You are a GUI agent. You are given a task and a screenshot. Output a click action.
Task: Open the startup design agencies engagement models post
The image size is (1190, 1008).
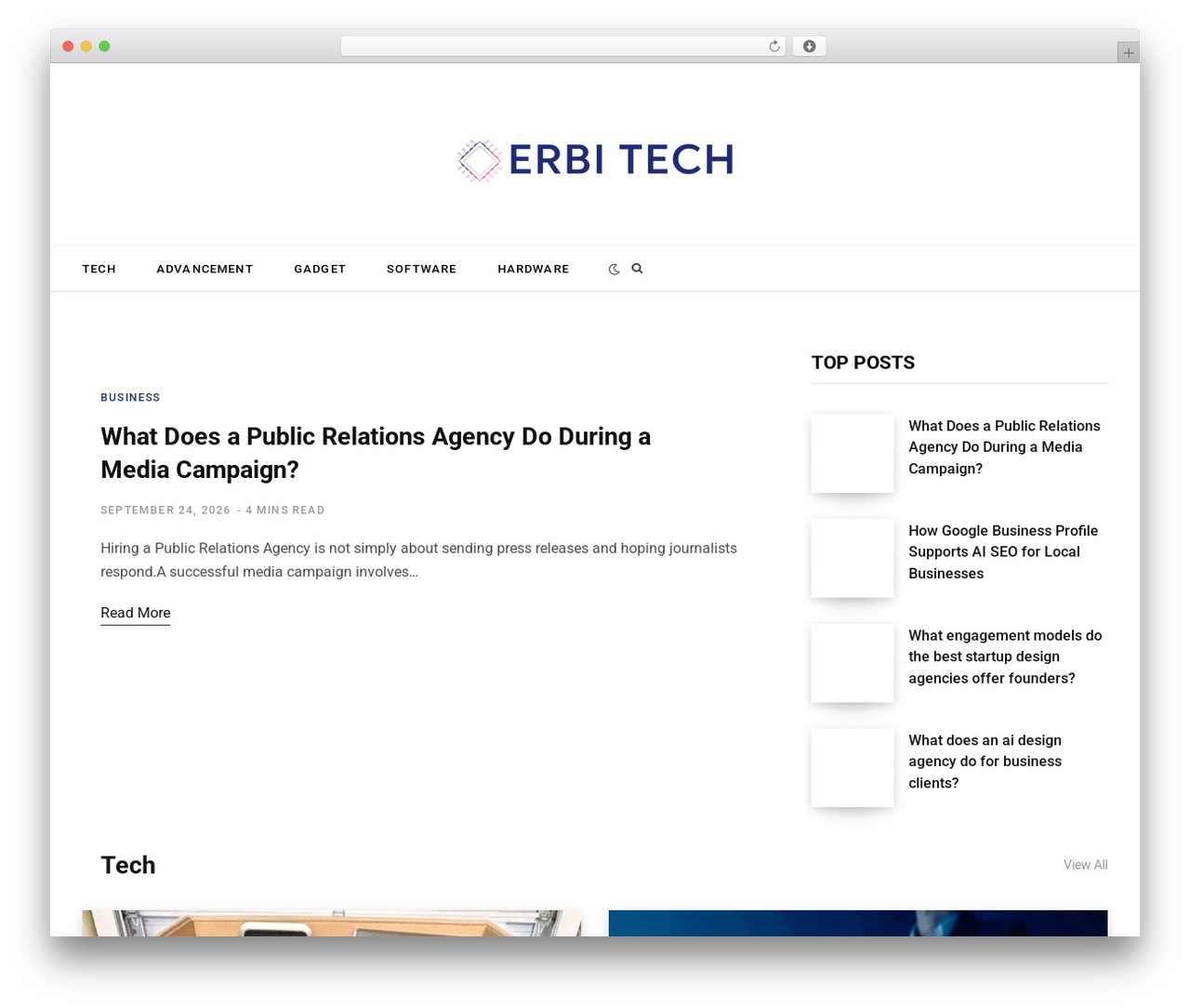coord(1005,657)
